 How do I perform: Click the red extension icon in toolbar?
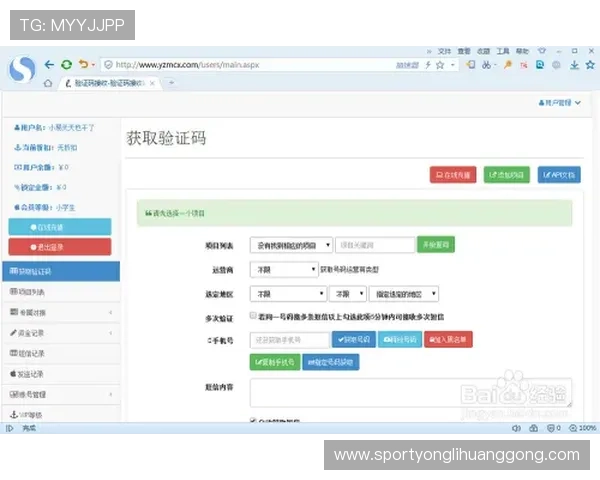[524, 65]
